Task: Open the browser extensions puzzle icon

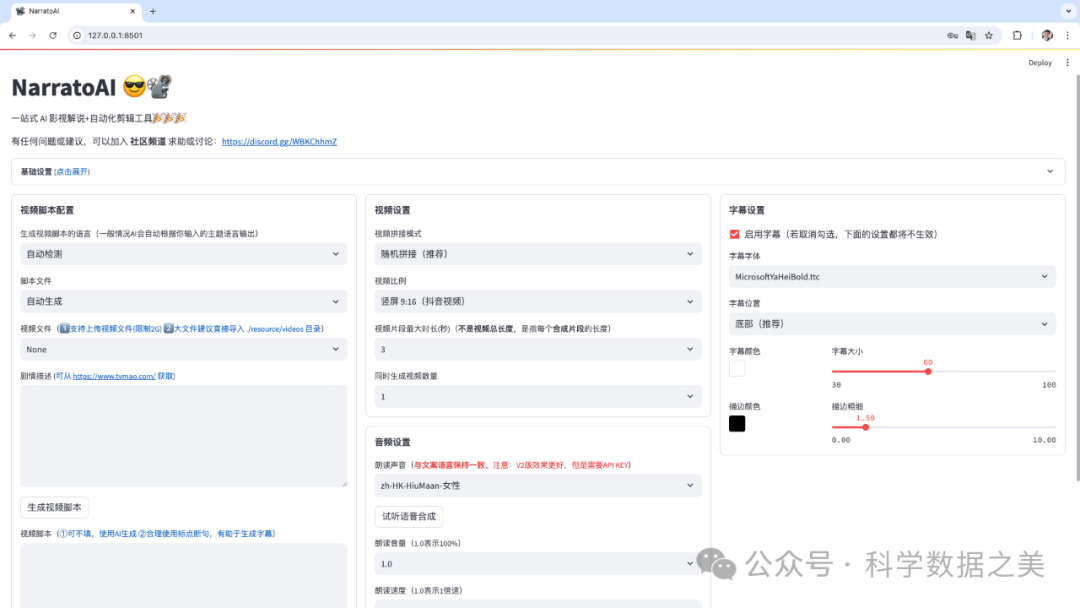Action: point(1017,35)
